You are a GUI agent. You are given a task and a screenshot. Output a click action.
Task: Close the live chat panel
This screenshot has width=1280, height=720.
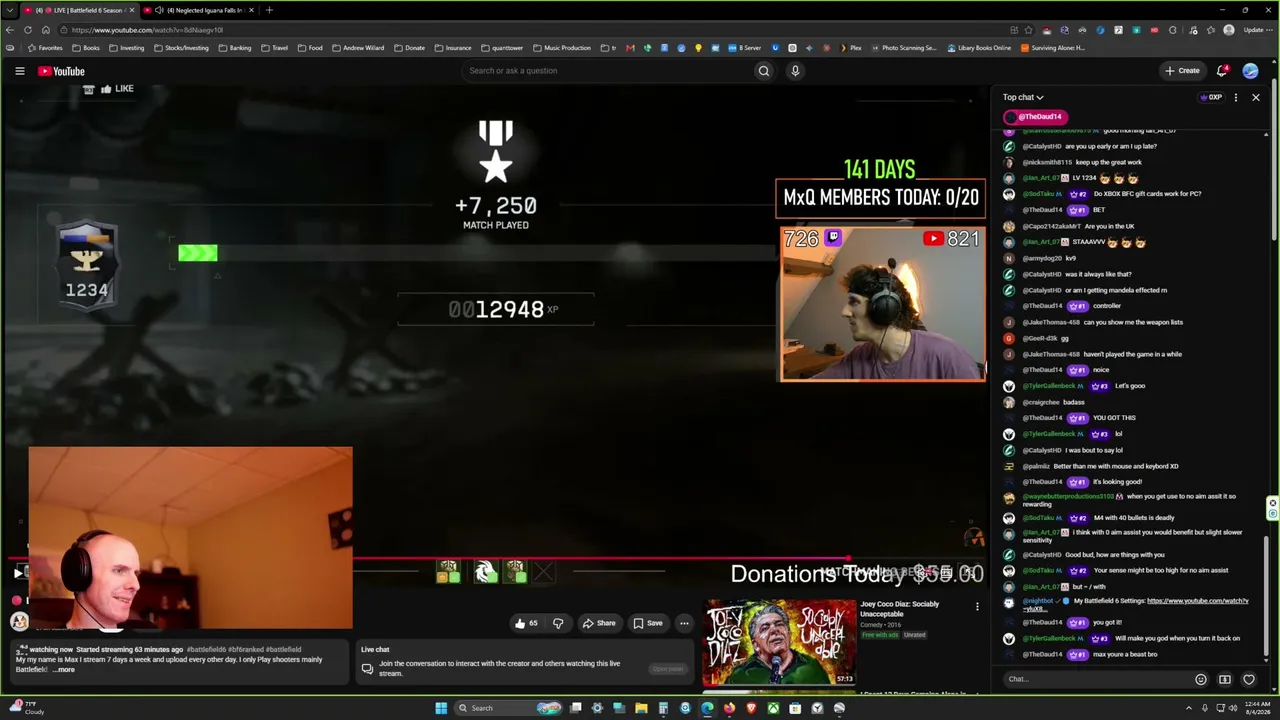[x=1256, y=97]
